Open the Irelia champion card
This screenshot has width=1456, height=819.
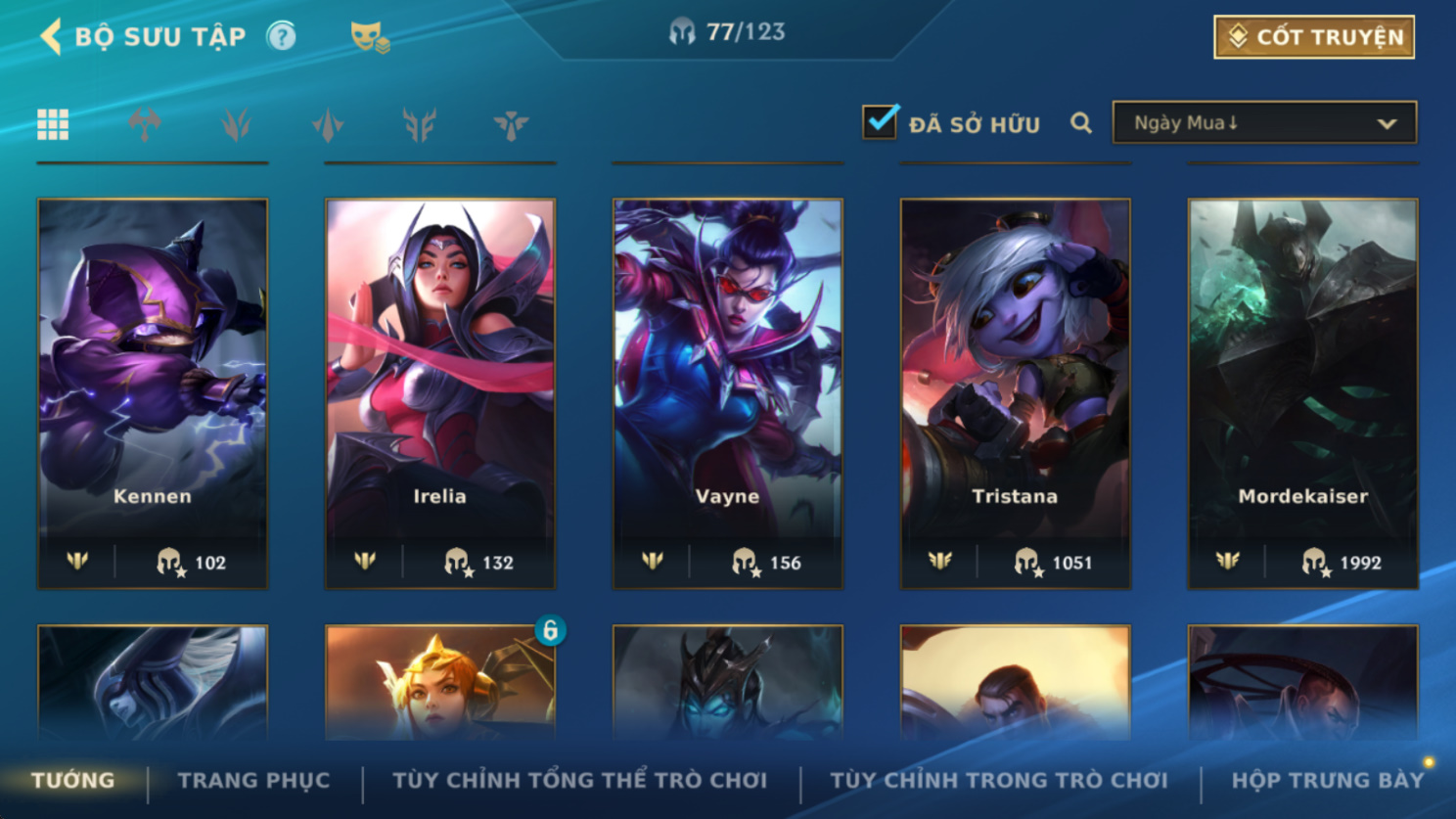(440, 394)
